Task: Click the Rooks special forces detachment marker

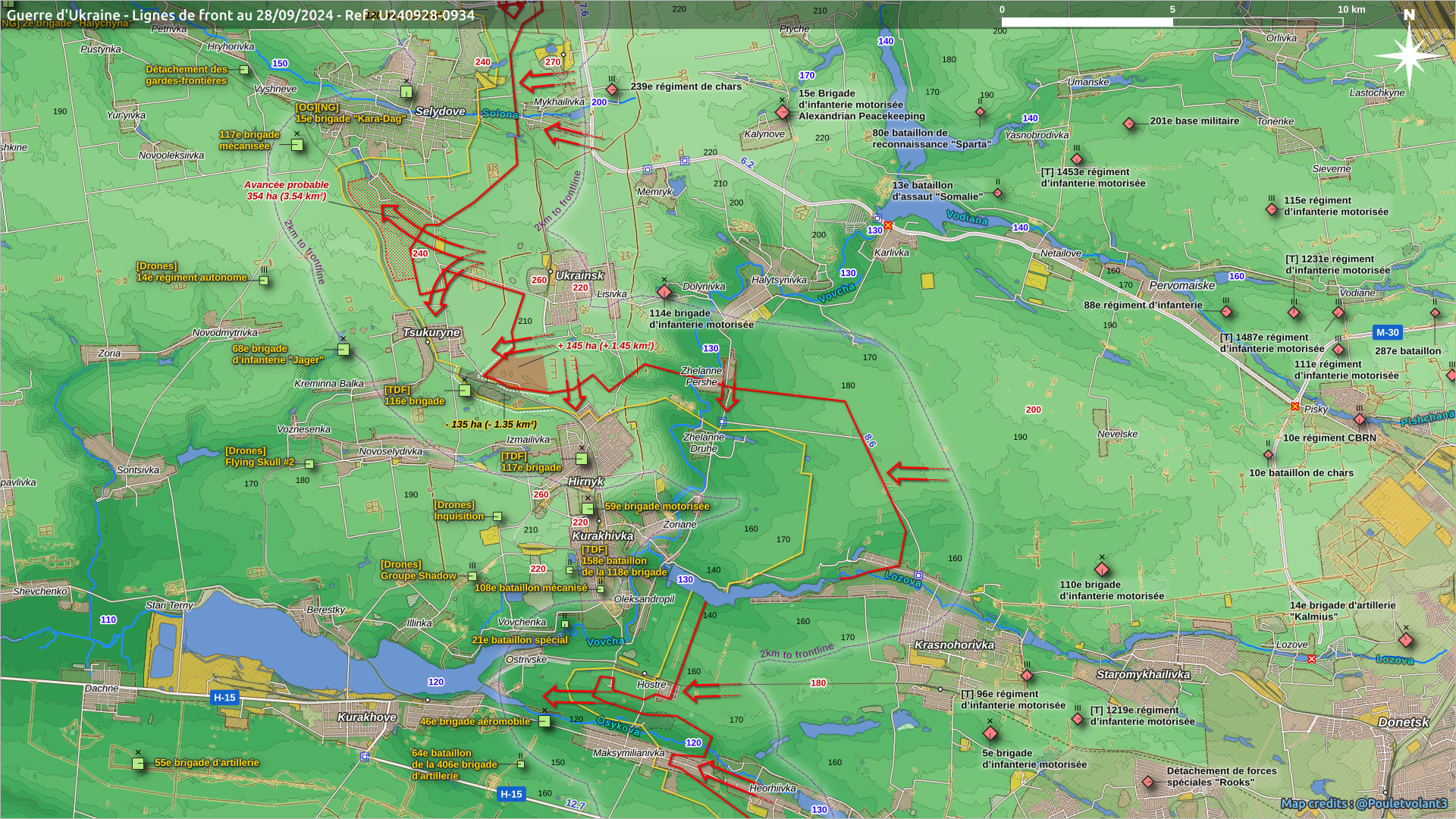Action: 1147,782
